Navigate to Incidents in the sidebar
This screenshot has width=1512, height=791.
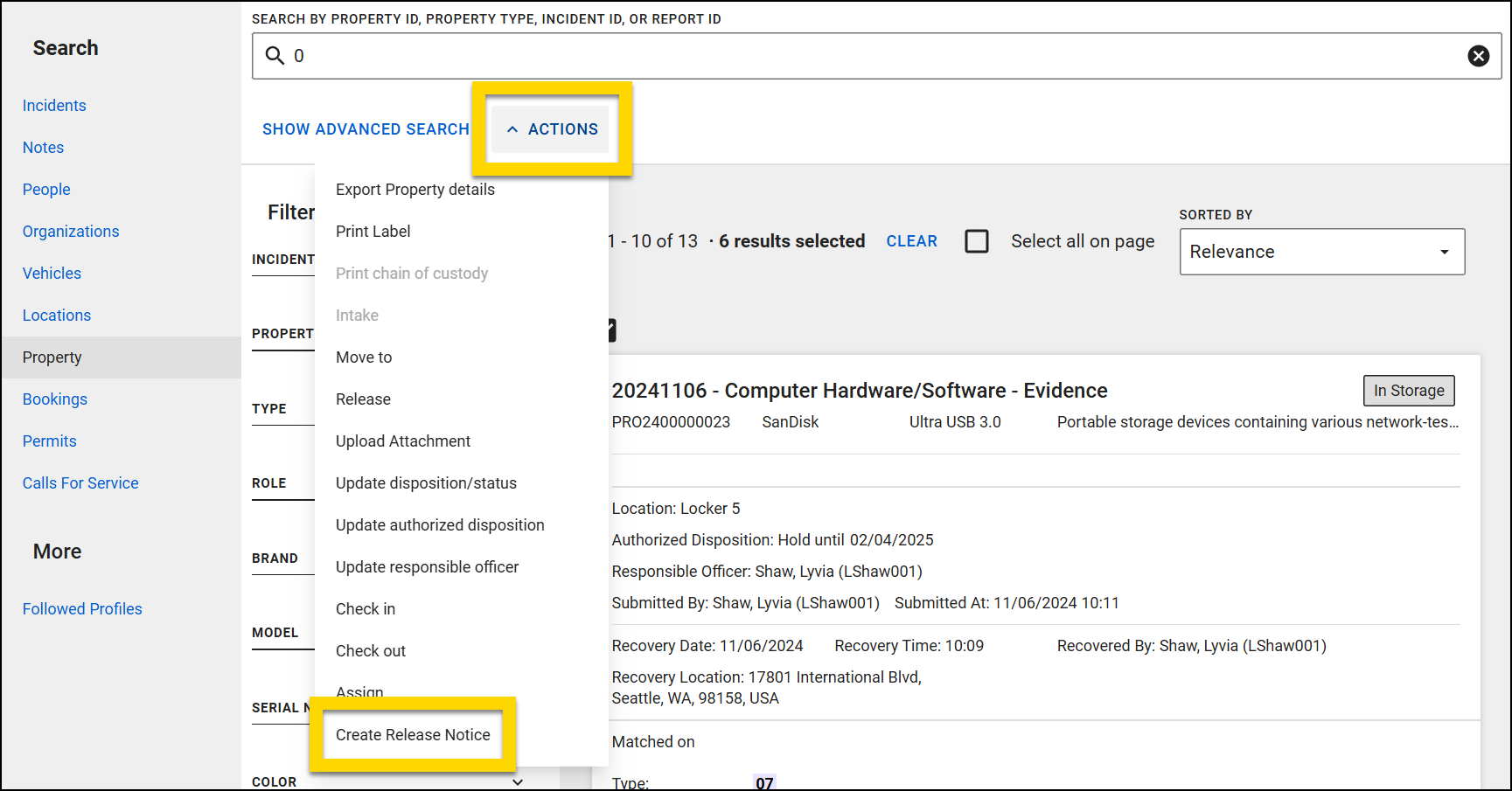(x=54, y=105)
